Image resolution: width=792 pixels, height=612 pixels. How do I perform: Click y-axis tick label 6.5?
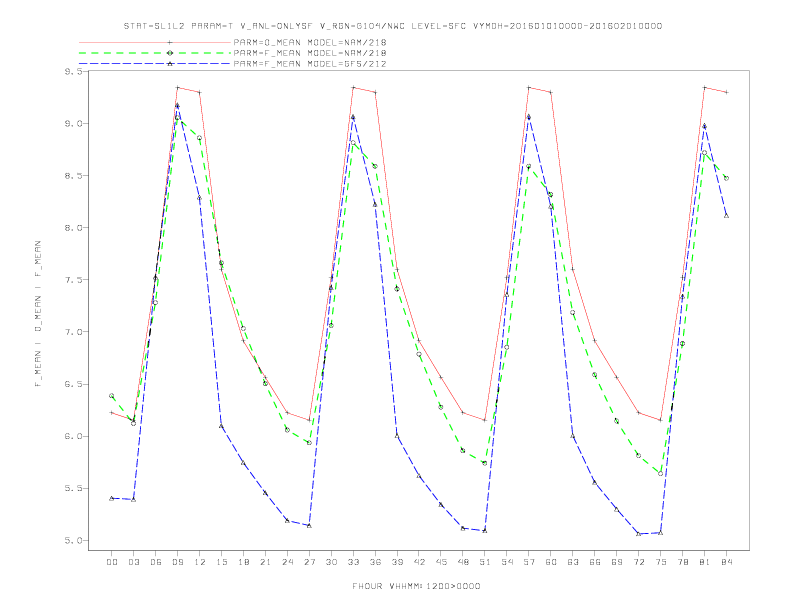72,384
